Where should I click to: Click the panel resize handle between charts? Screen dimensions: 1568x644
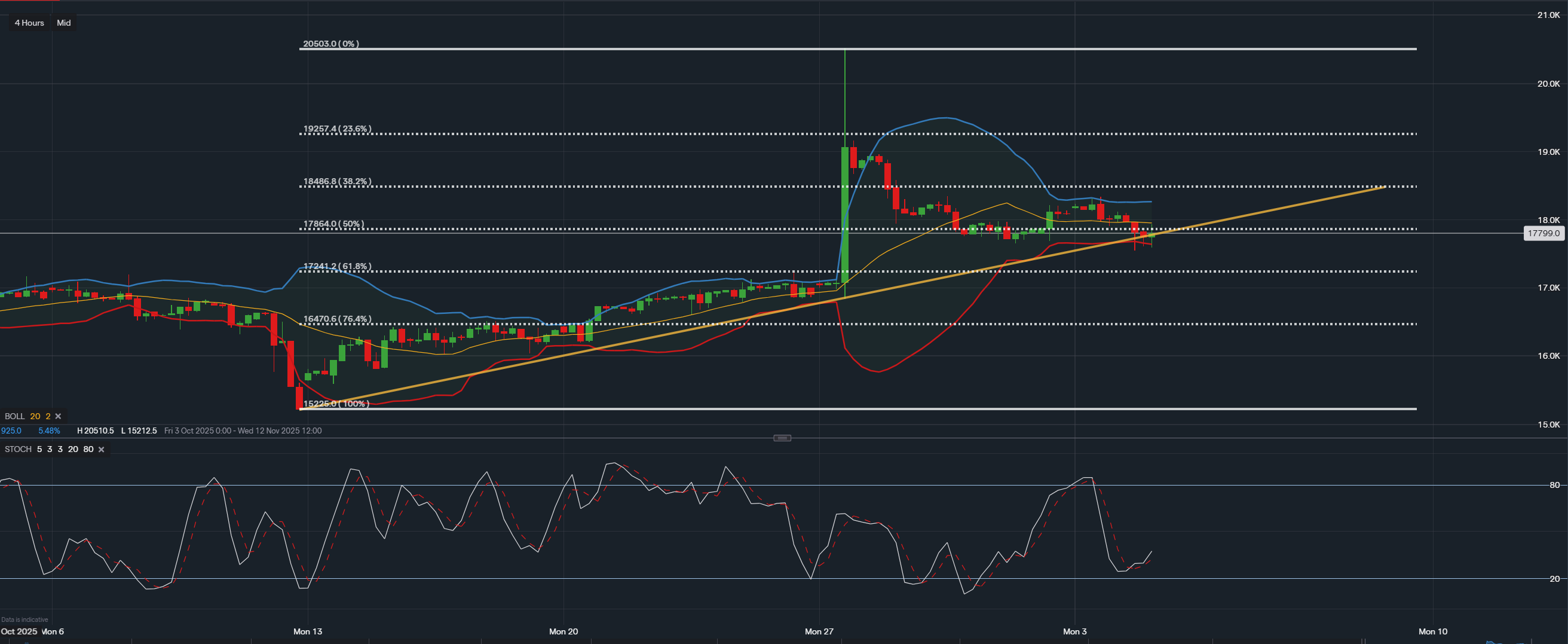coord(782,438)
